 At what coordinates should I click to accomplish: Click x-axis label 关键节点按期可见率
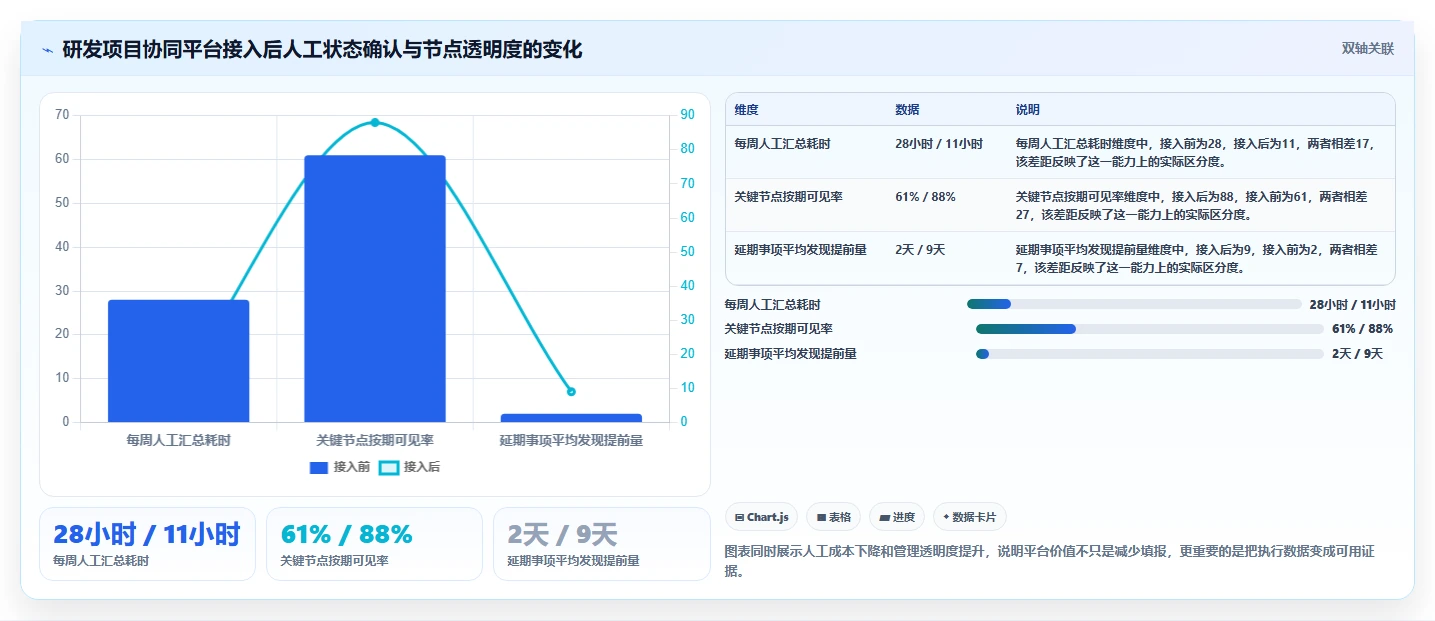coord(375,440)
